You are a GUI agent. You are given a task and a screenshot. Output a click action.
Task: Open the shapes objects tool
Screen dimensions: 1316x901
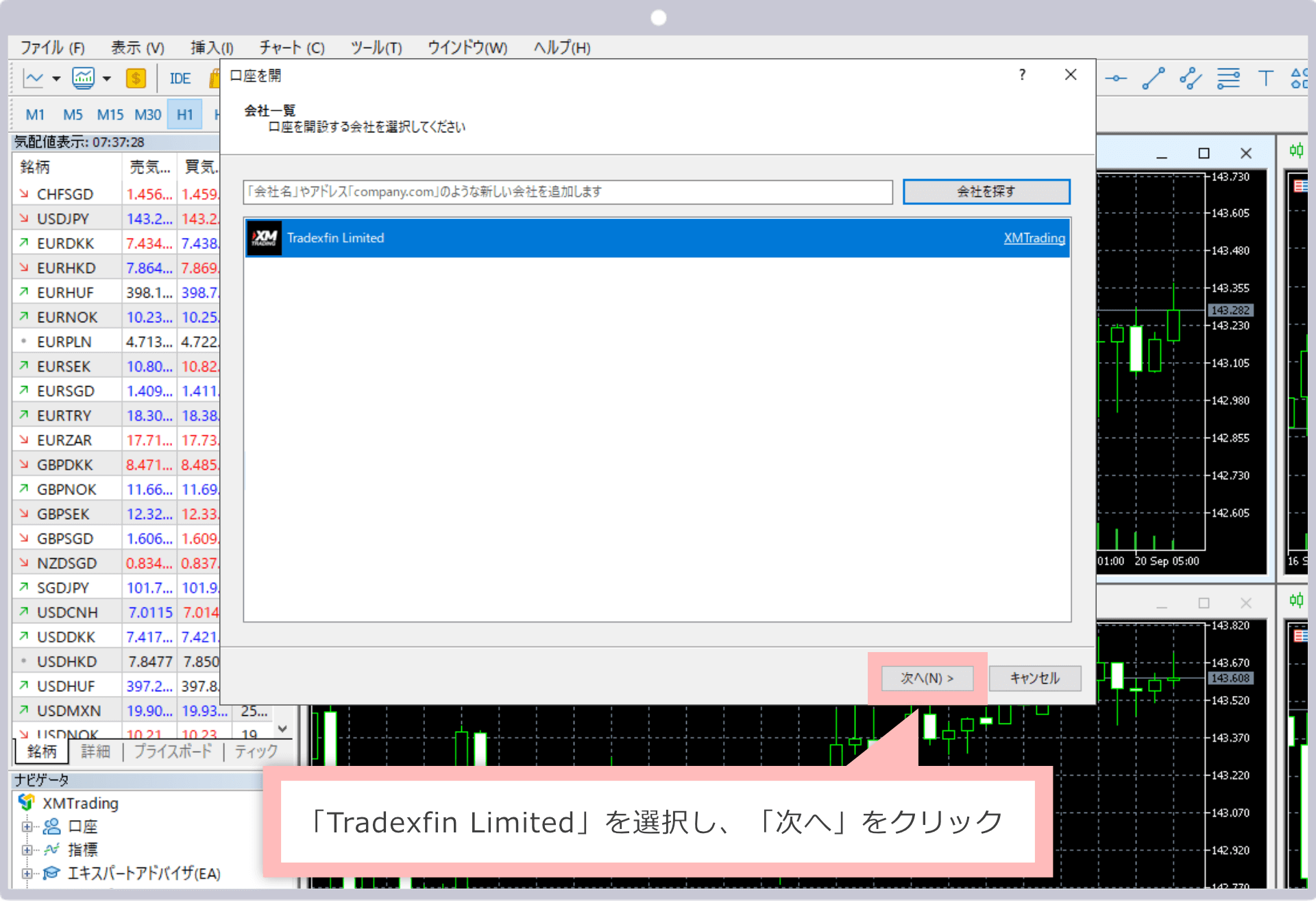coord(1299,79)
